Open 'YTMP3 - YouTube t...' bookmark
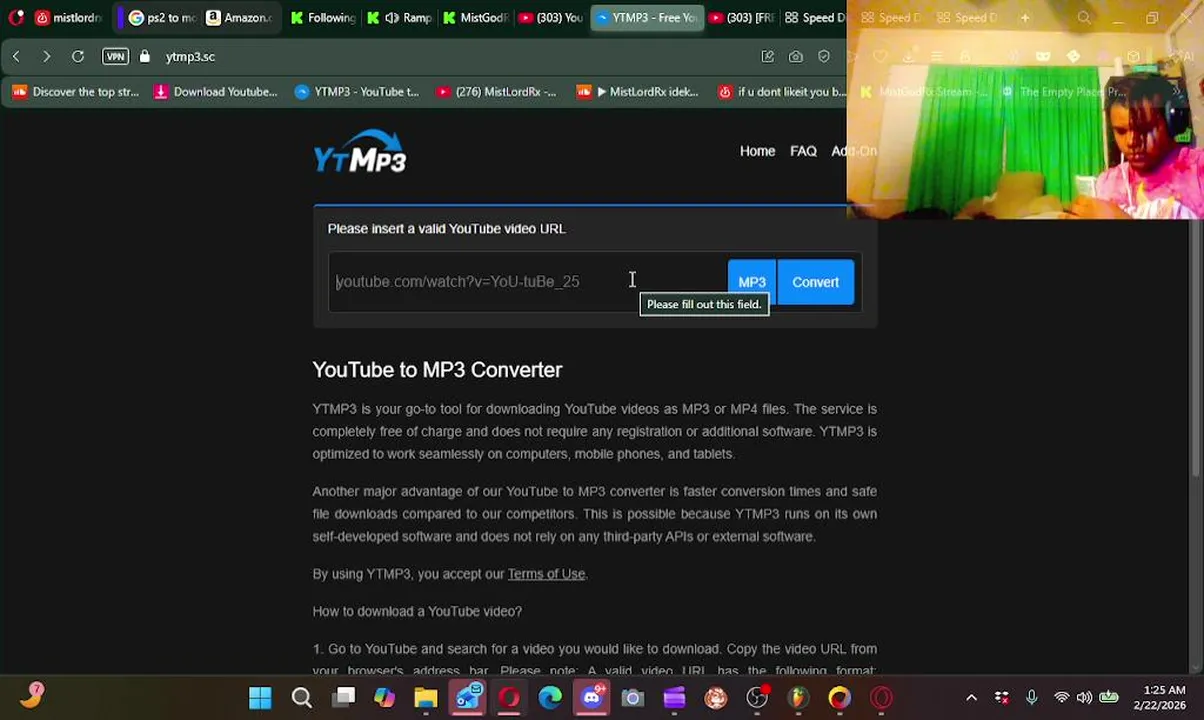This screenshot has width=1204, height=720. click(357, 92)
